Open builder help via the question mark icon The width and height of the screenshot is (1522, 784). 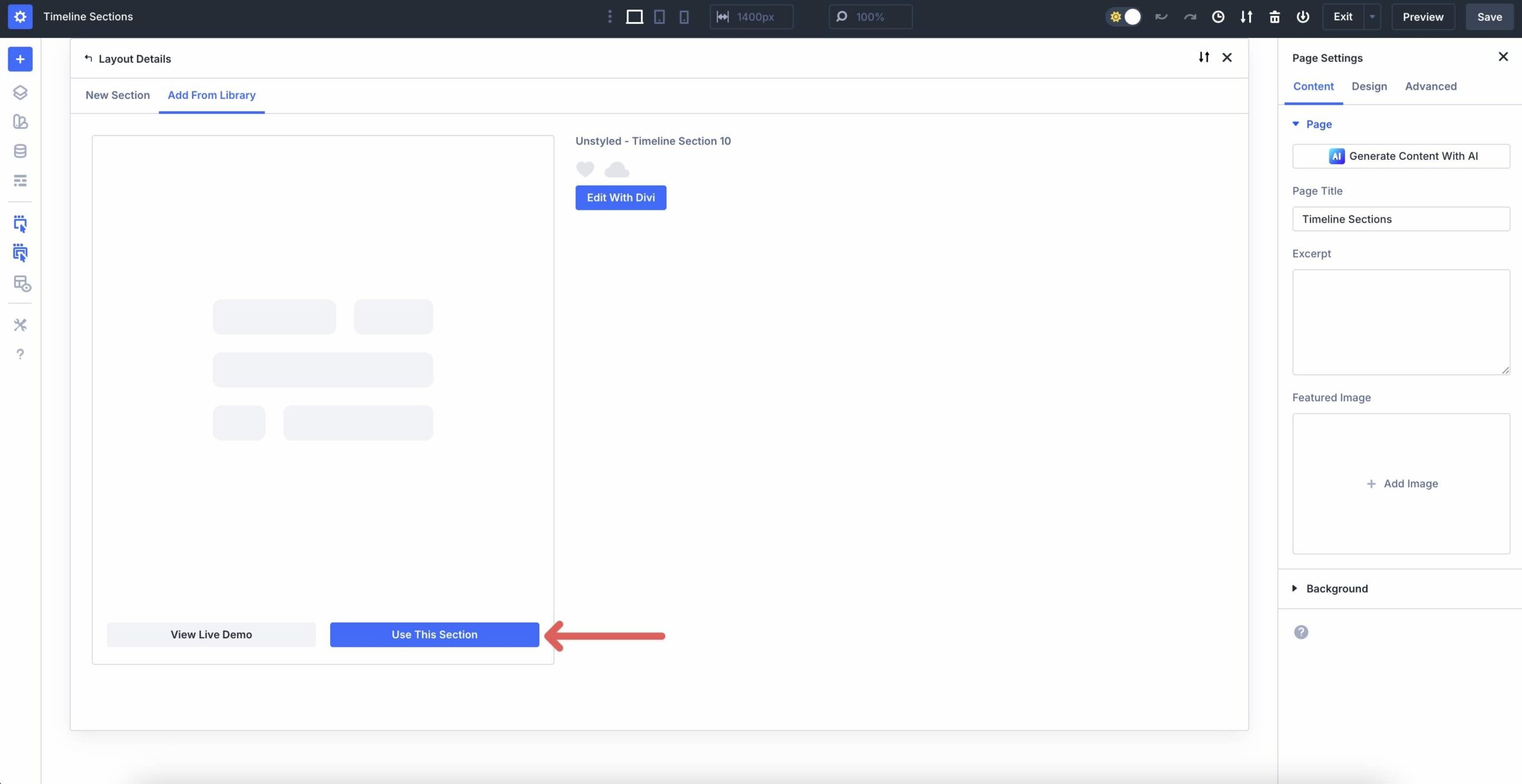(20, 354)
